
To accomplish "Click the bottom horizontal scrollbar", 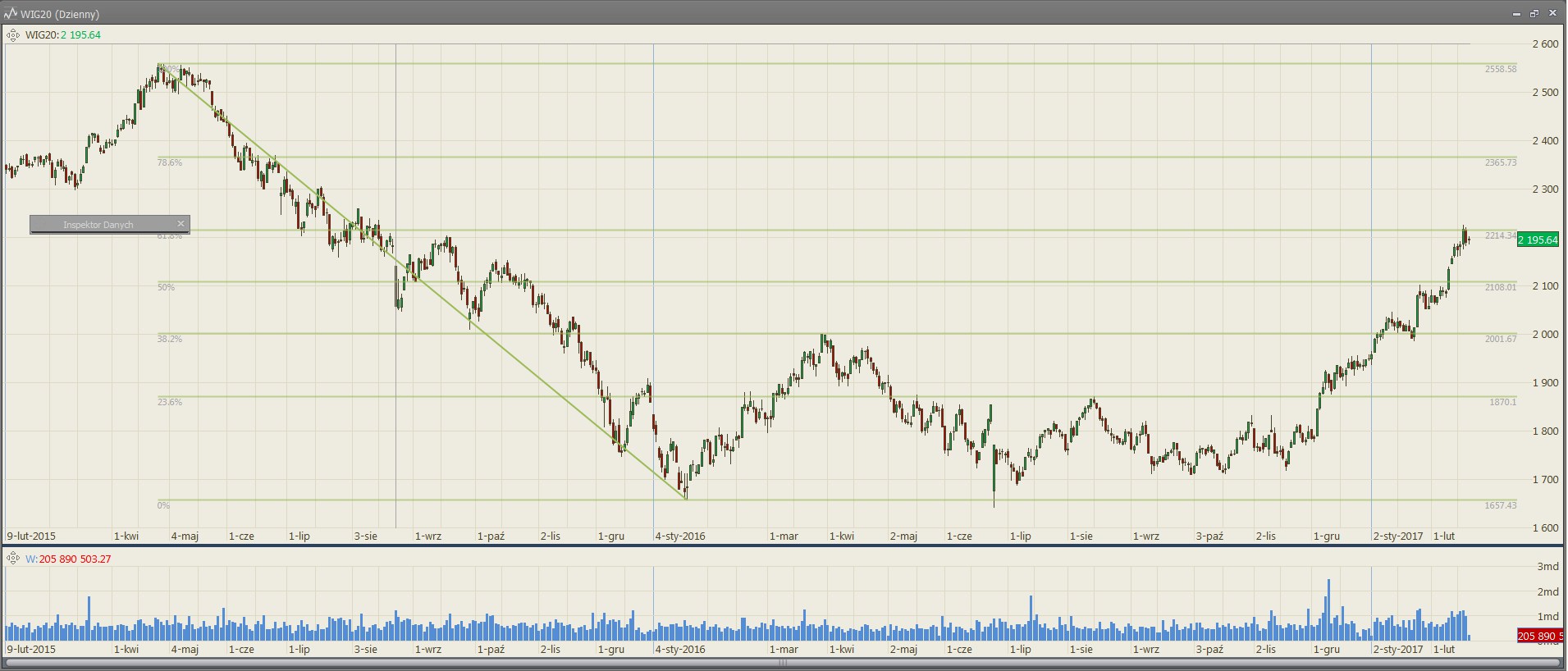I will point(782,663).
